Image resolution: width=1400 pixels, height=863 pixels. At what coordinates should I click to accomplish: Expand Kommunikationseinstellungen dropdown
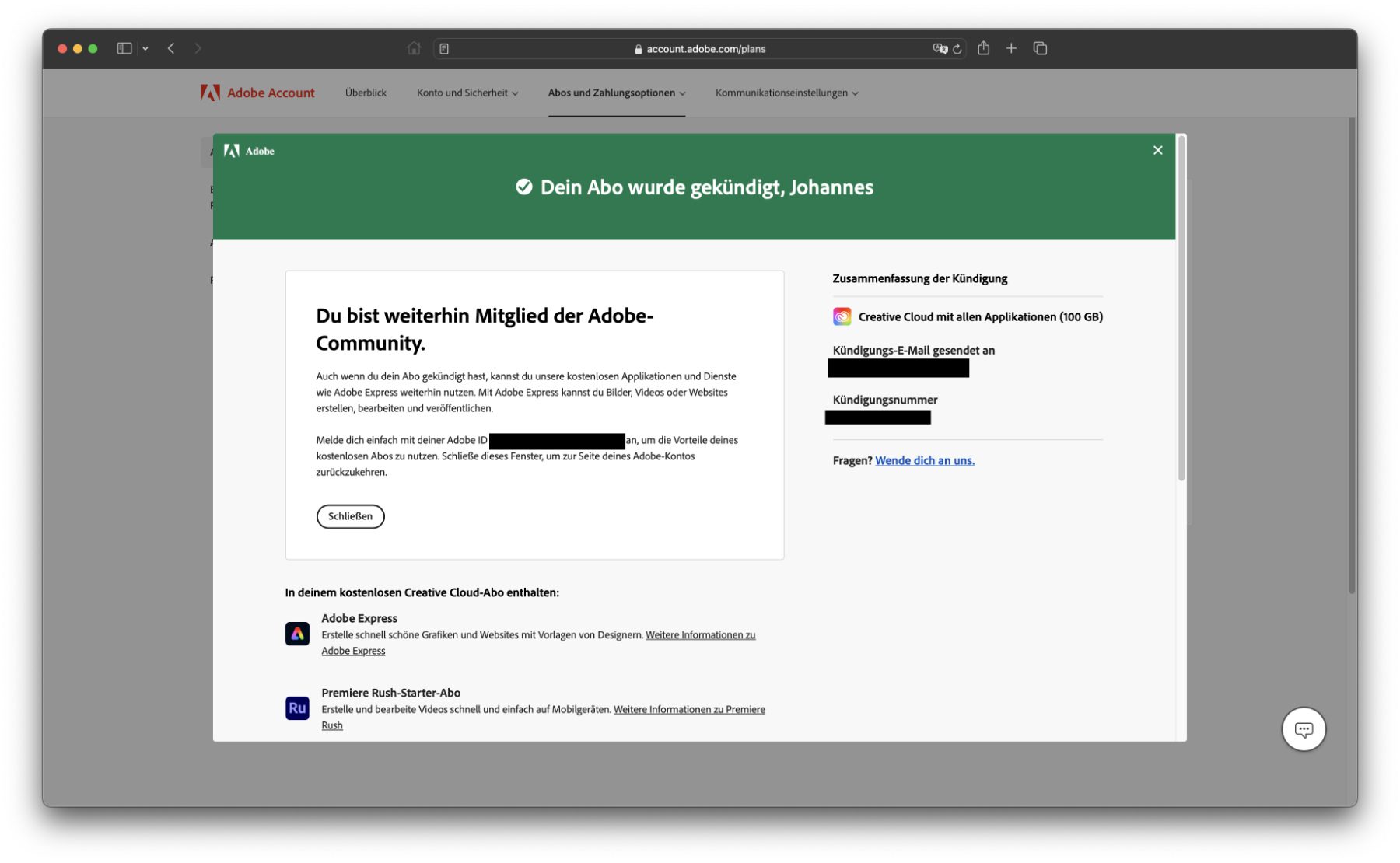point(786,93)
